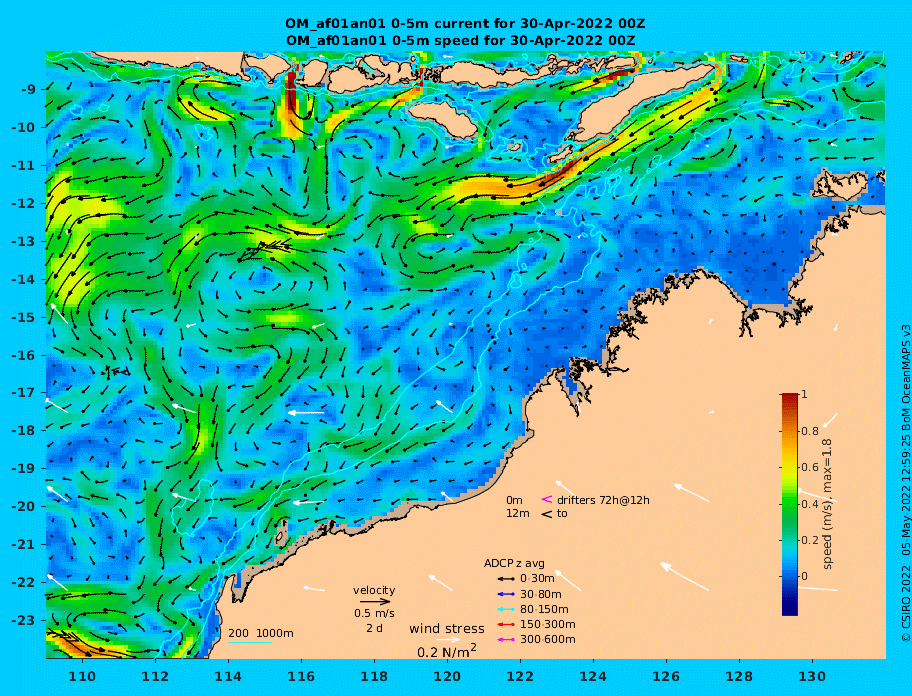Click longitude axis label 124
Viewport: 912px width, 696px height.
[593, 676]
